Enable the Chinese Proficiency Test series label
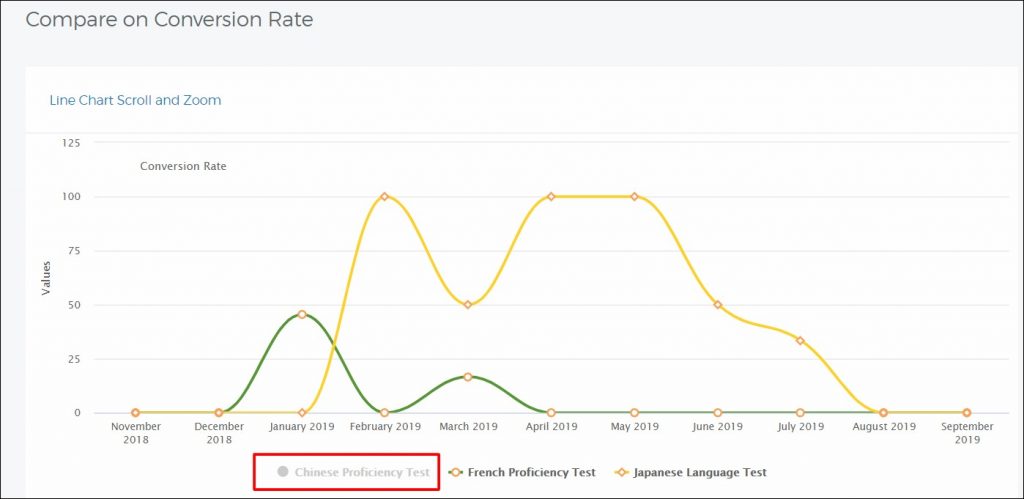Screen dimensions: 1024x499 tap(361, 472)
